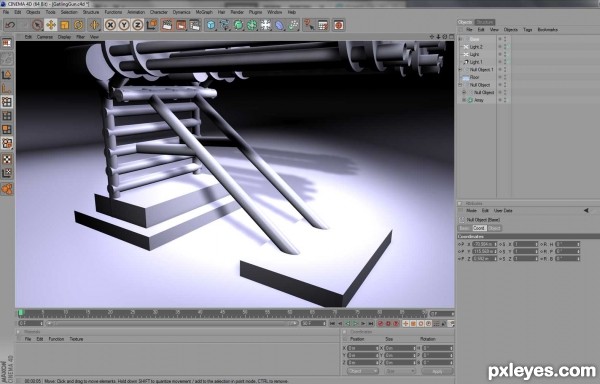Open the MoGraph menu
The width and height of the screenshot is (600, 384).
[x=204, y=12]
